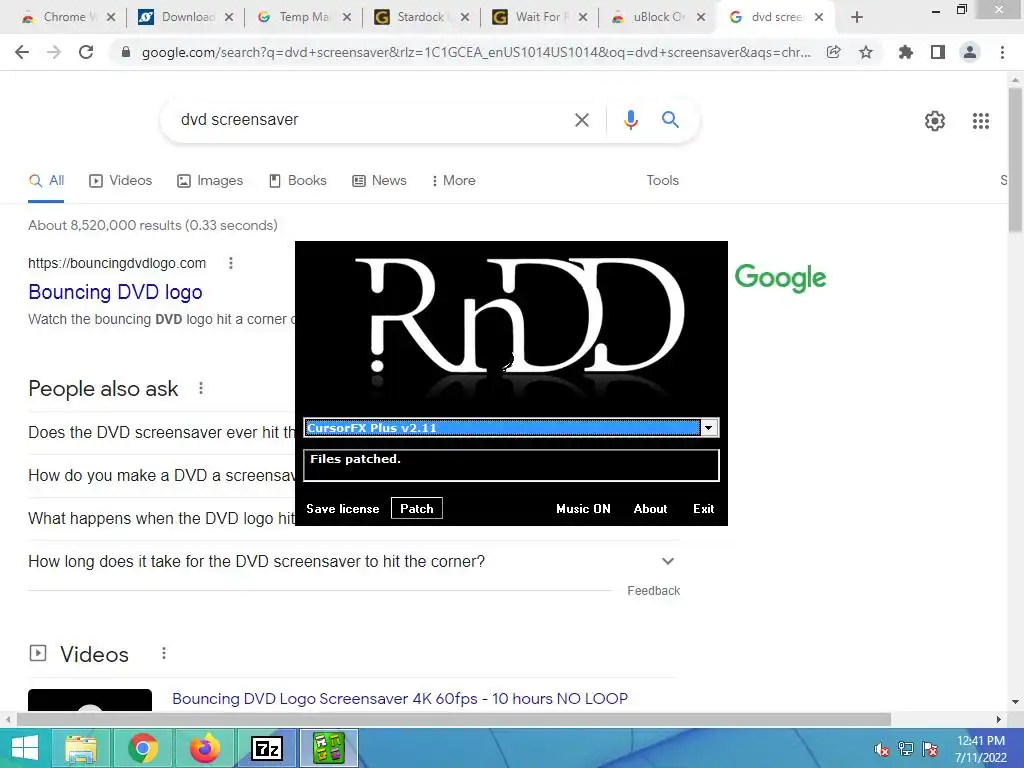Go forward in Chrome history

(x=54, y=52)
